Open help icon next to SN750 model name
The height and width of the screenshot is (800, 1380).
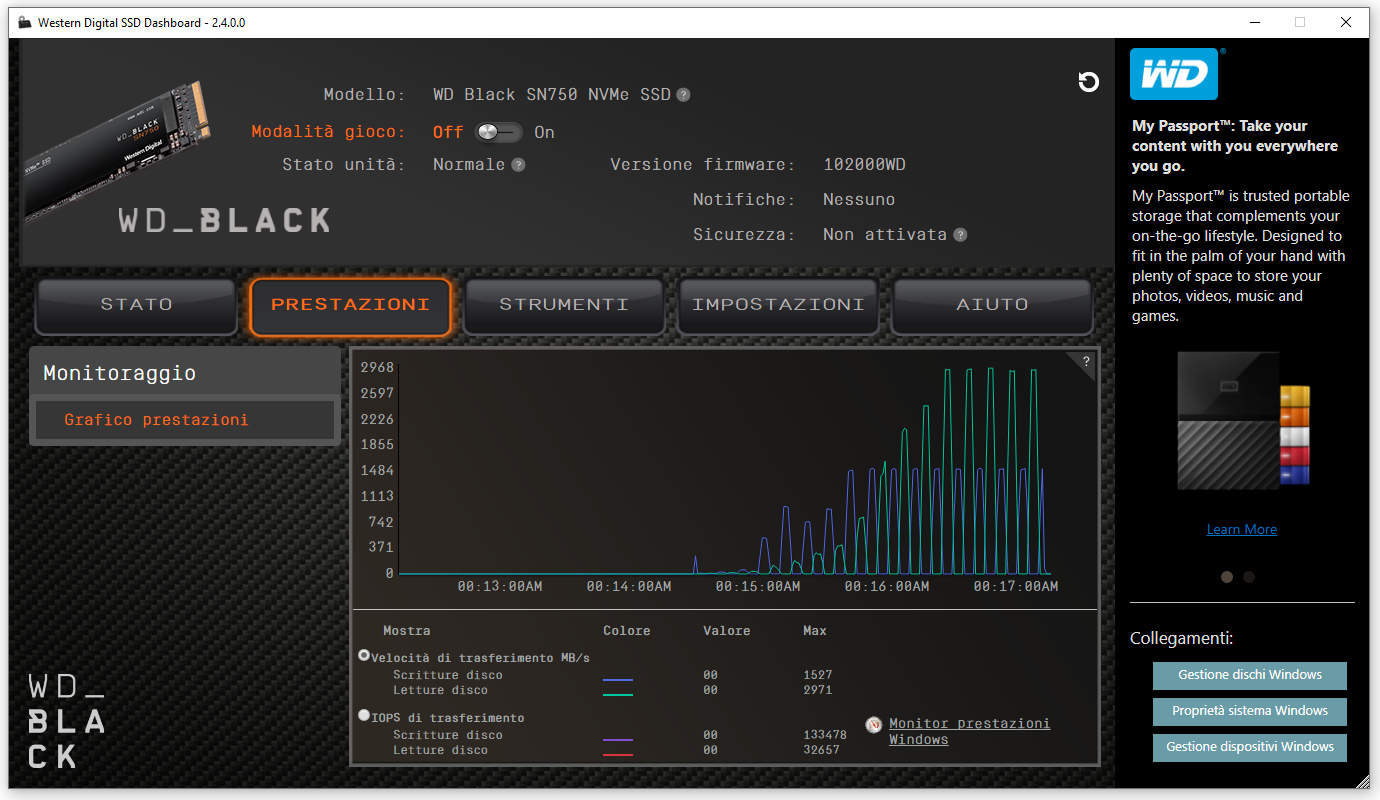683,95
